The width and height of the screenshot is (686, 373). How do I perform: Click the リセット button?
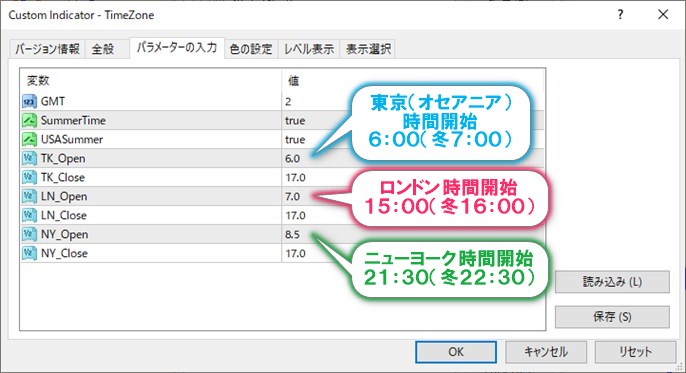point(635,352)
